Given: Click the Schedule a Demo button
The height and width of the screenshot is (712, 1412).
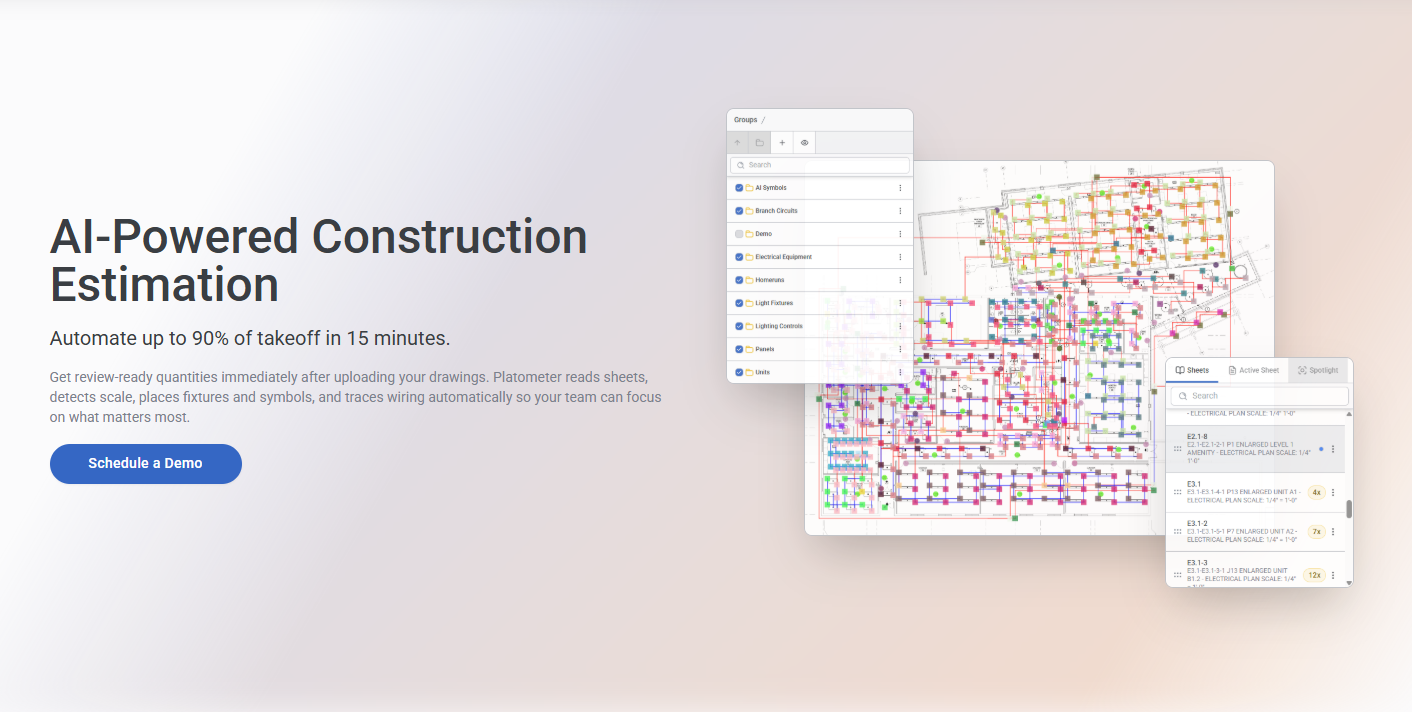Looking at the screenshot, I should point(145,463).
